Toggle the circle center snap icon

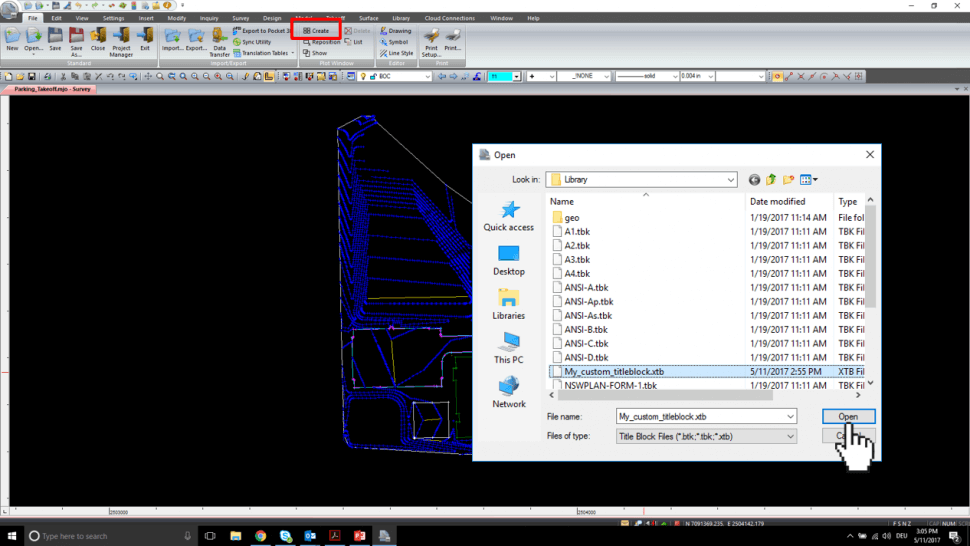824,77
